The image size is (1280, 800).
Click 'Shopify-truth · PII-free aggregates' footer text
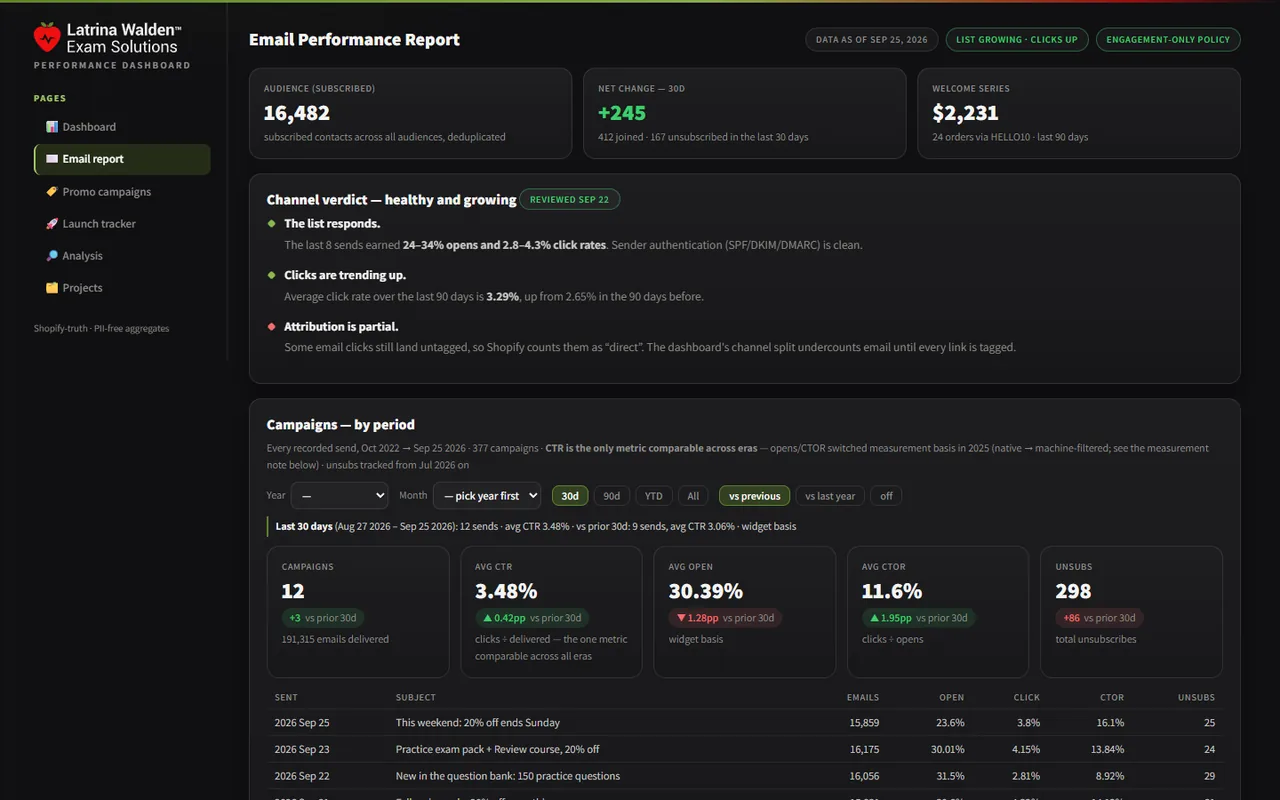[x=102, y=328]
